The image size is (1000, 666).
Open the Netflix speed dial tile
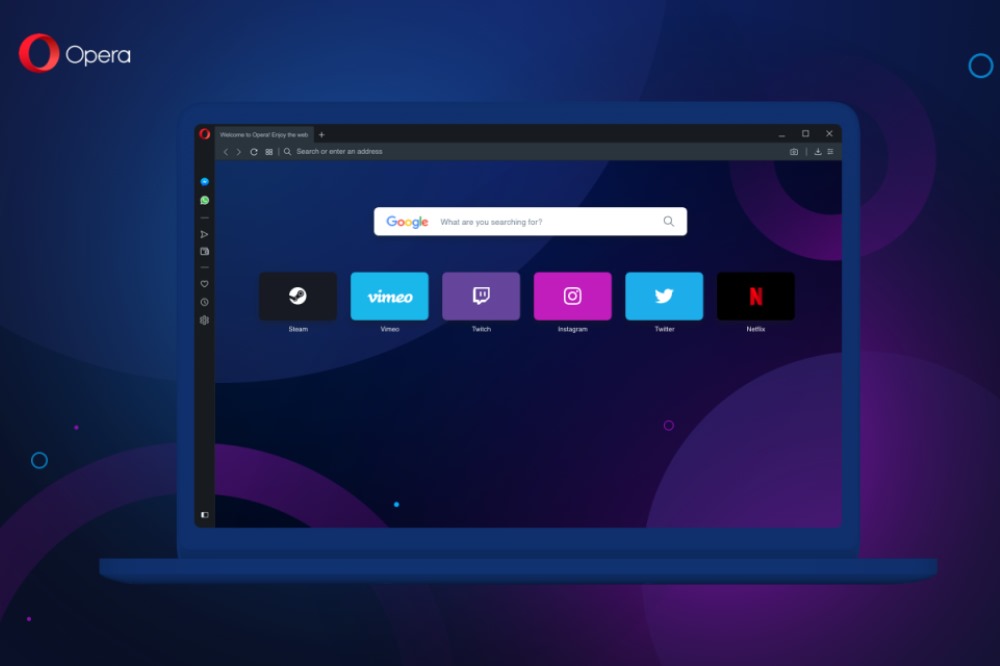pos(756,296)
